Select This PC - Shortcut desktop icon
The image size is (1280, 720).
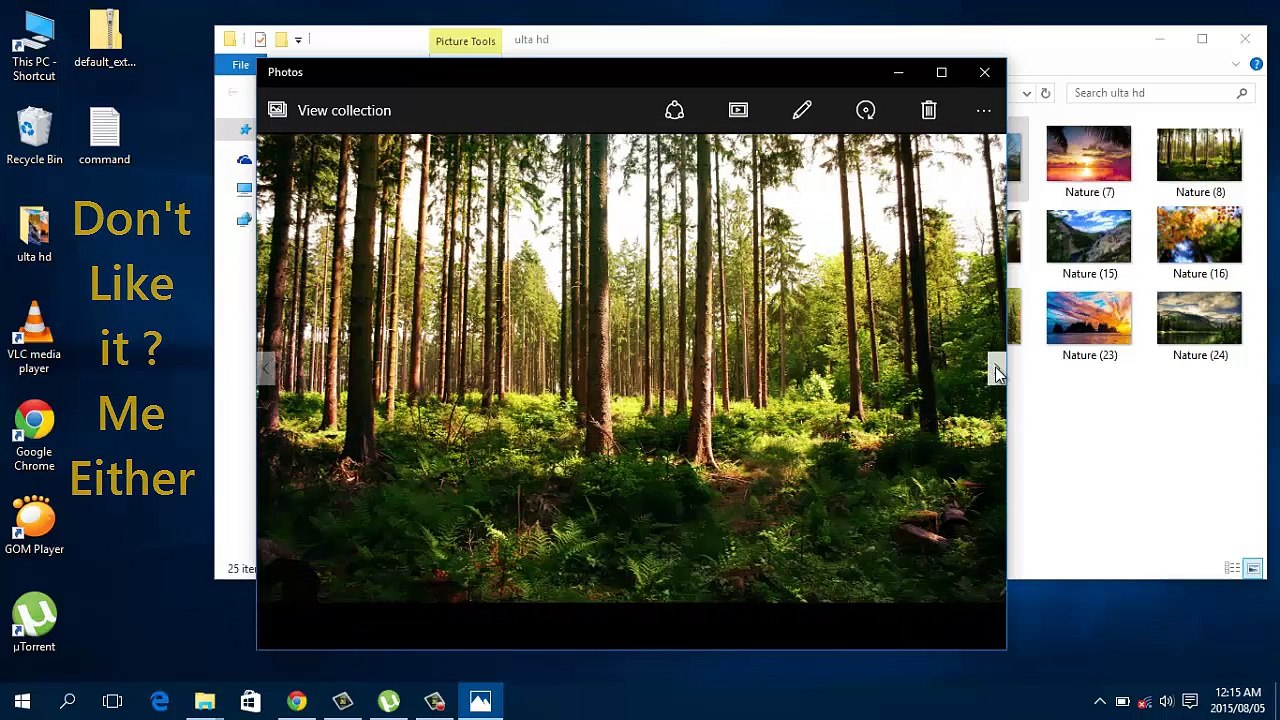[34, 47]
